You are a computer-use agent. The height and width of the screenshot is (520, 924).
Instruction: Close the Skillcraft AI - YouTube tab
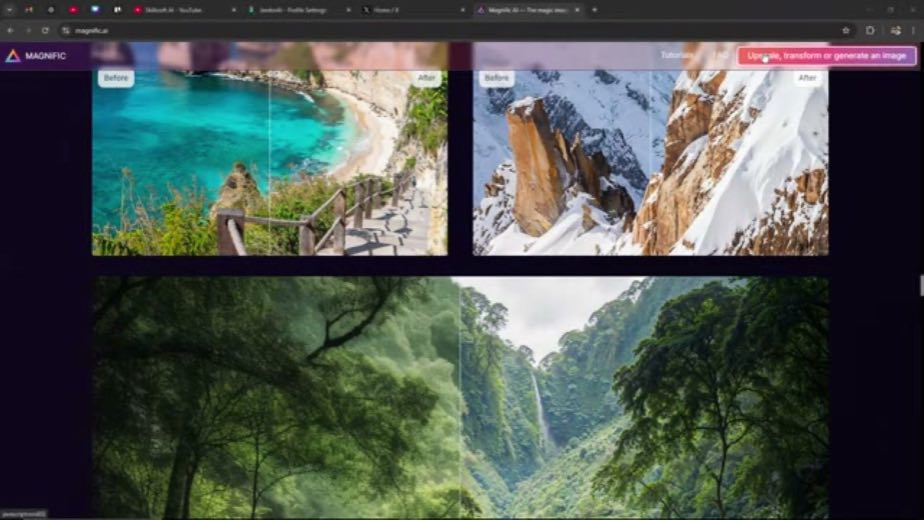[x=233, y=10]
